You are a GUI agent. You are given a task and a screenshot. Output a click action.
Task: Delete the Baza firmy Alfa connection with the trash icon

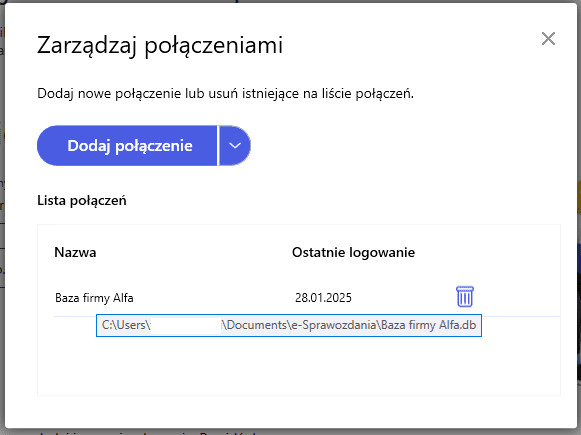465,297
